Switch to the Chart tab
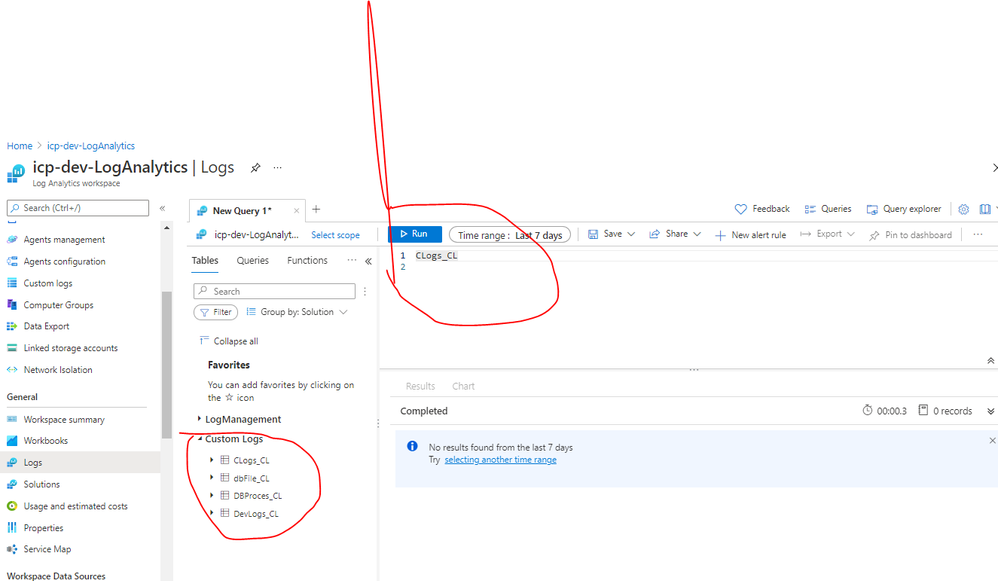The width and height of the screenshot is (998, 581). (x=463, y=386)
